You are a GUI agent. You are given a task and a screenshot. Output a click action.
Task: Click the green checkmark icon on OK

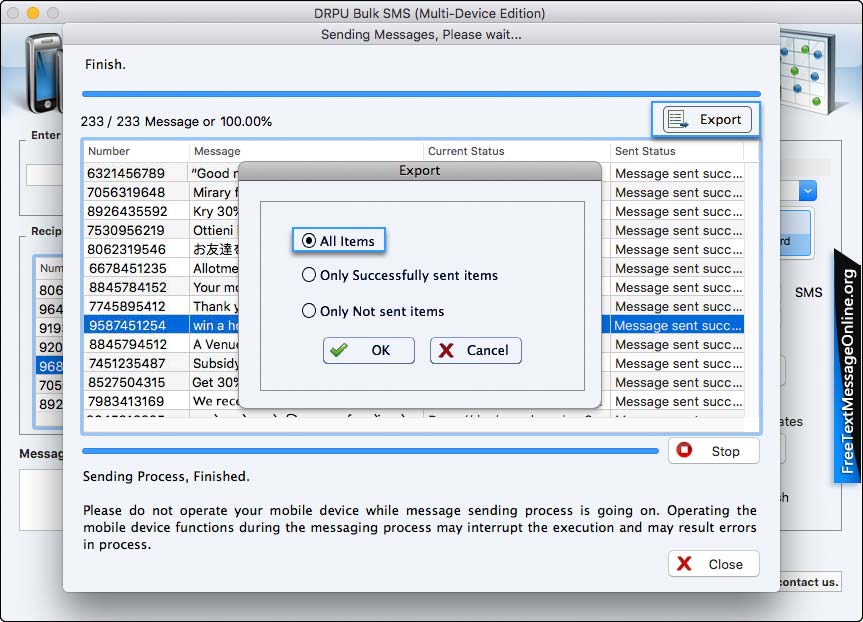(x=339, y=350)
